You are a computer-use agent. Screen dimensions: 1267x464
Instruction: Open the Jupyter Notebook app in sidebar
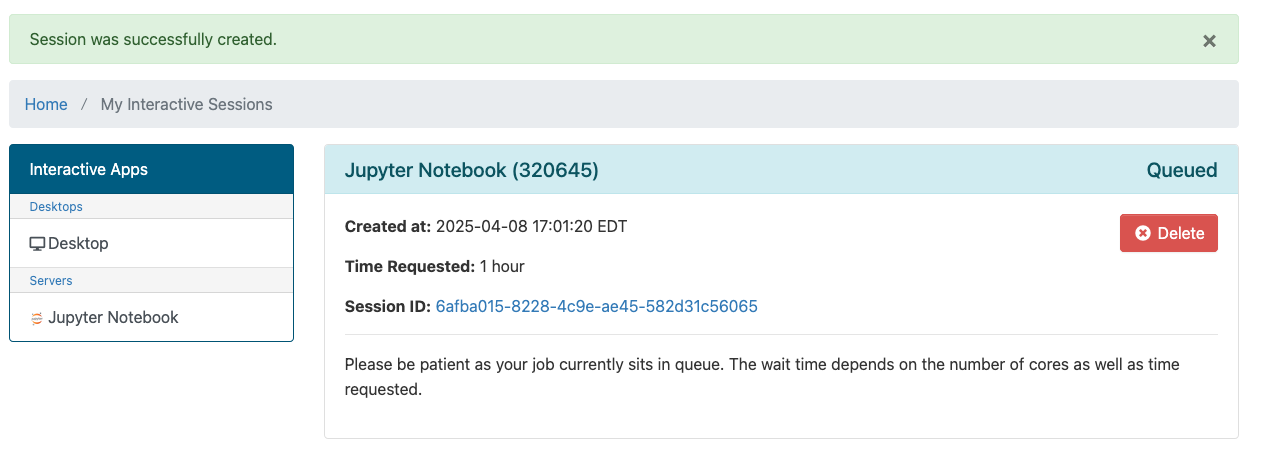click(x=113, y=317)
